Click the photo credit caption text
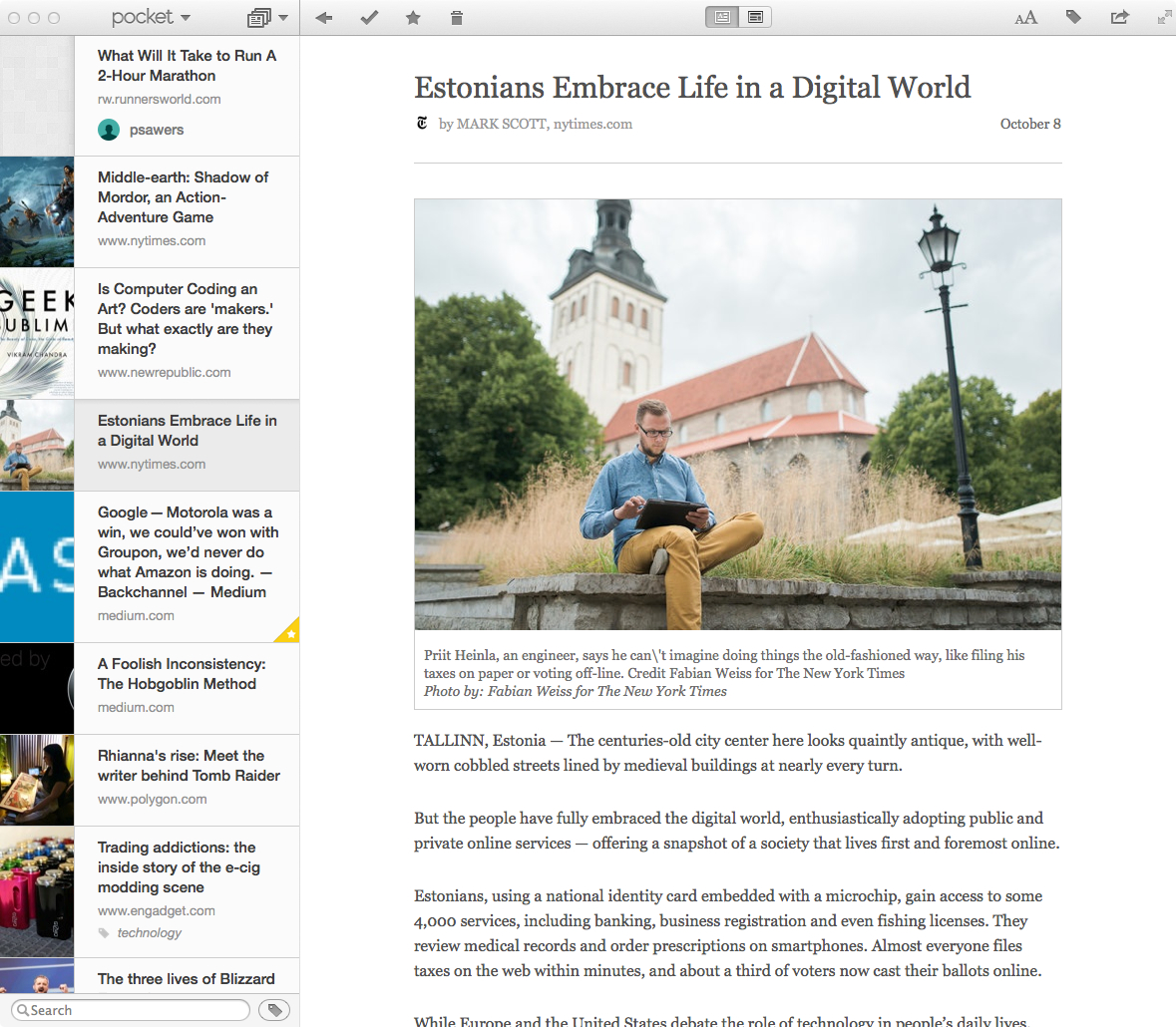Viewport: 1176px width, 1027px height. pyautogui.click(x=576, y=691)
